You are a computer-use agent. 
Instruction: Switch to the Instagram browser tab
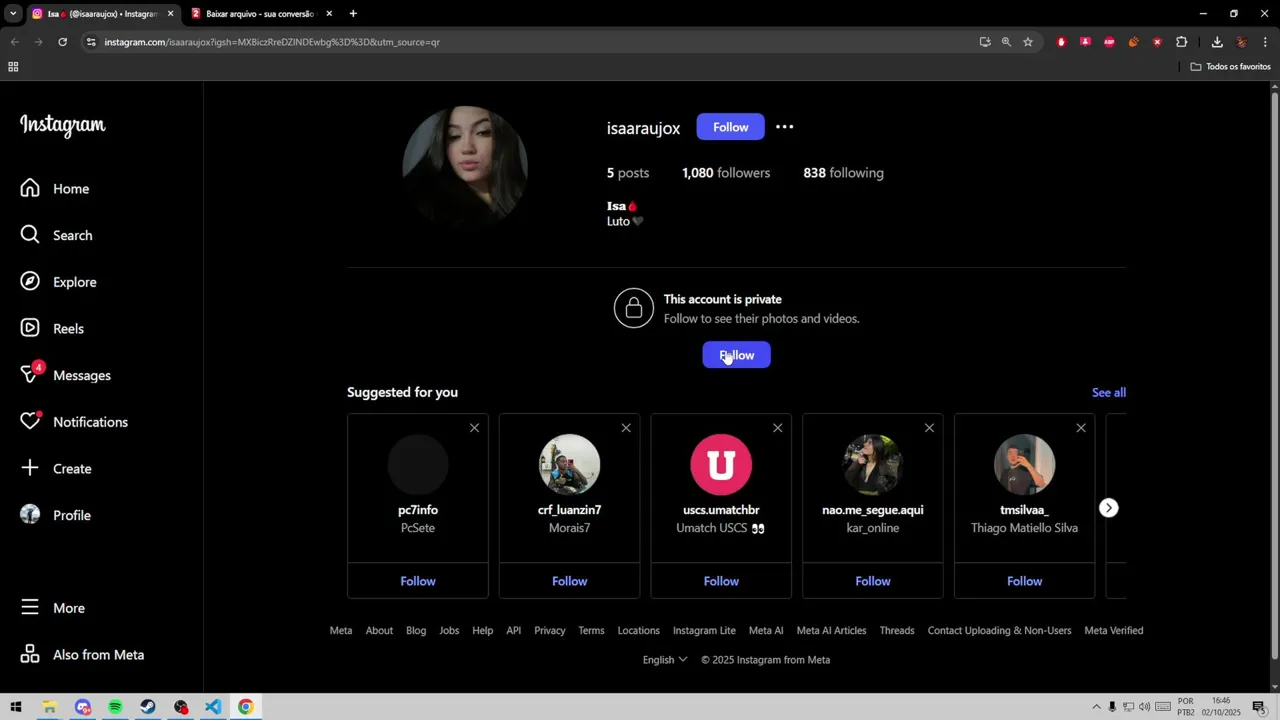coord(102,14)
